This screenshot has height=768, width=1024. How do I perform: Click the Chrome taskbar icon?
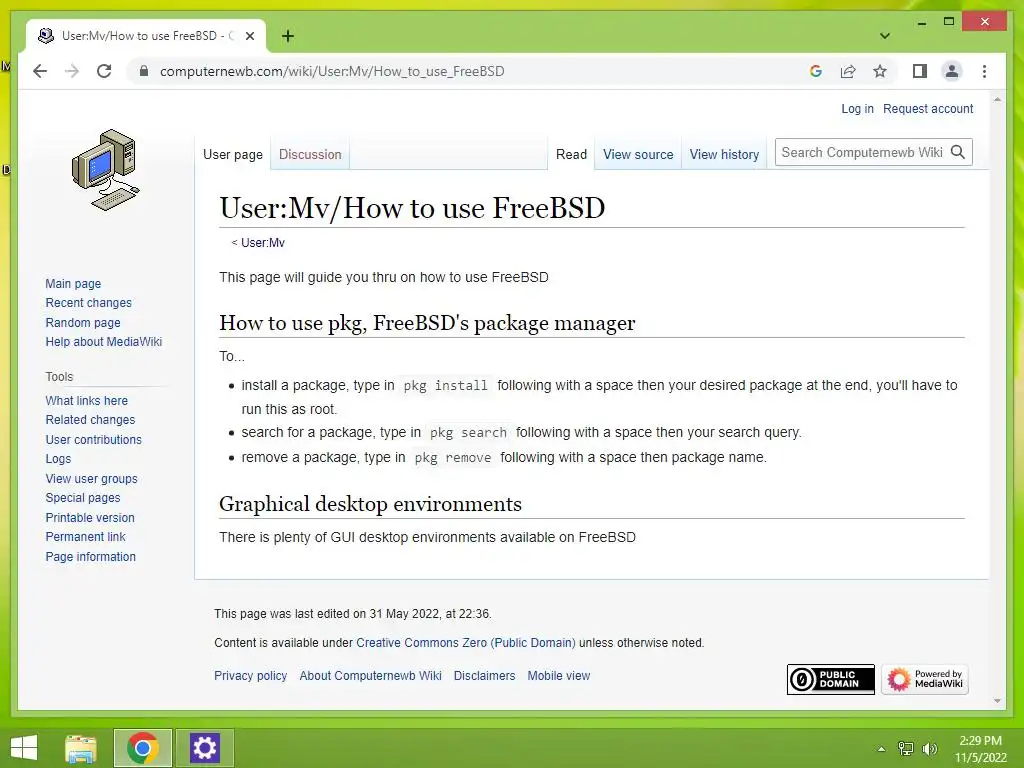click(143, 748)
